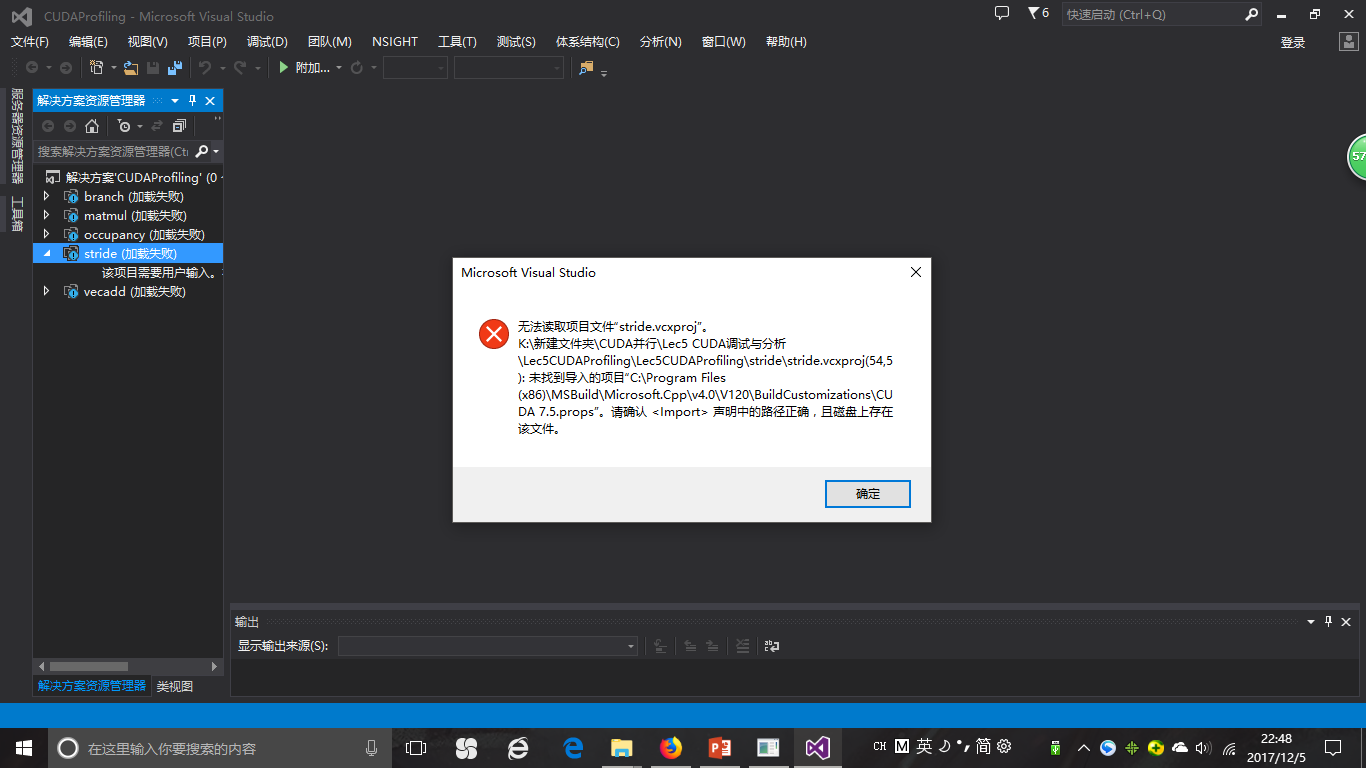
Task: Open dropdown arrow next to 附加...
Action: [339, 68]
